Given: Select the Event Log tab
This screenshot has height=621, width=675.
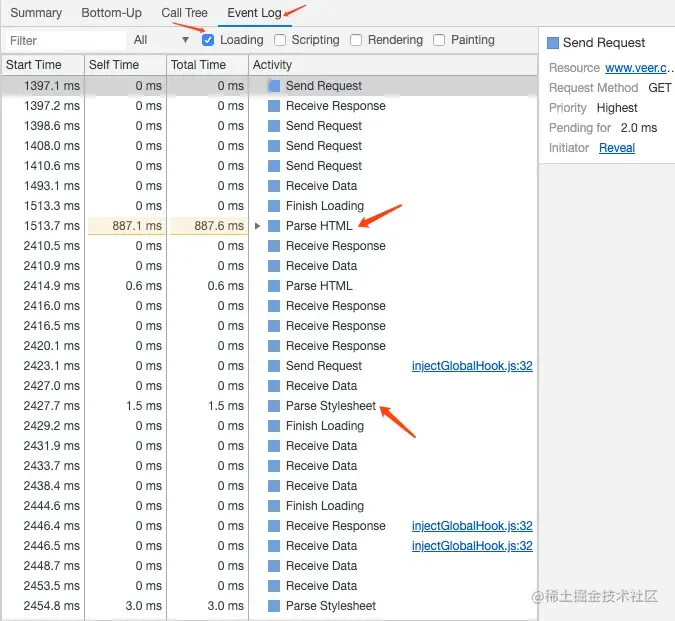Looking at the screenshot, I should (x=254, y=13).
